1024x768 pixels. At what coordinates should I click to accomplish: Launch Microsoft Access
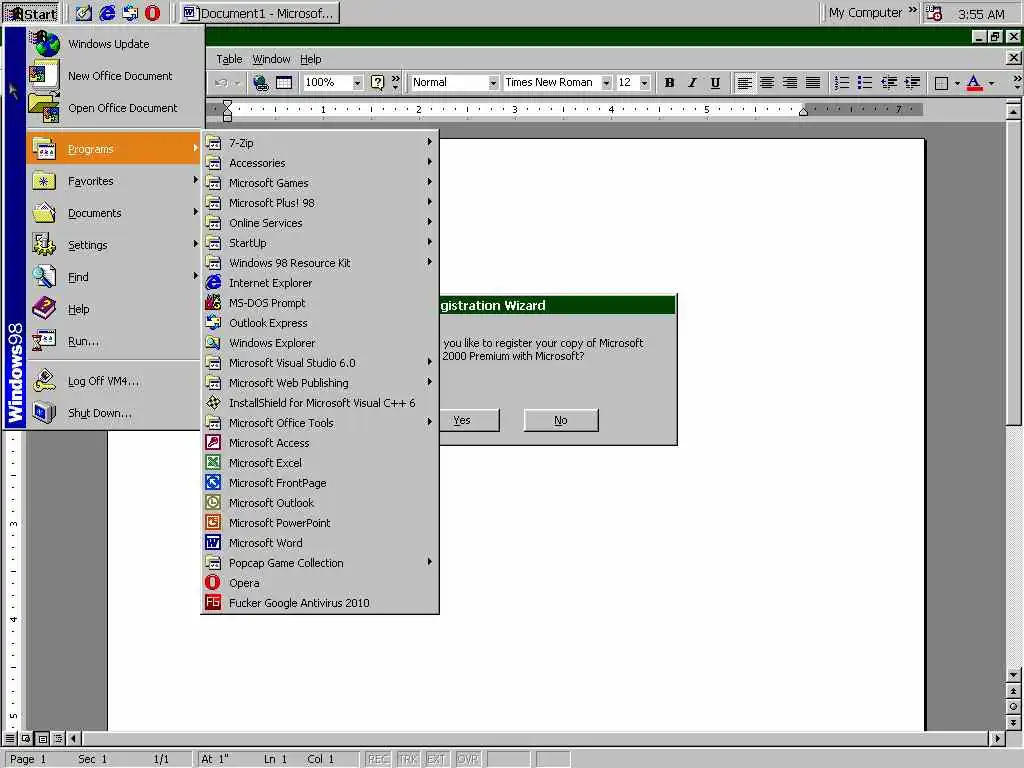[x=319, y=443]
